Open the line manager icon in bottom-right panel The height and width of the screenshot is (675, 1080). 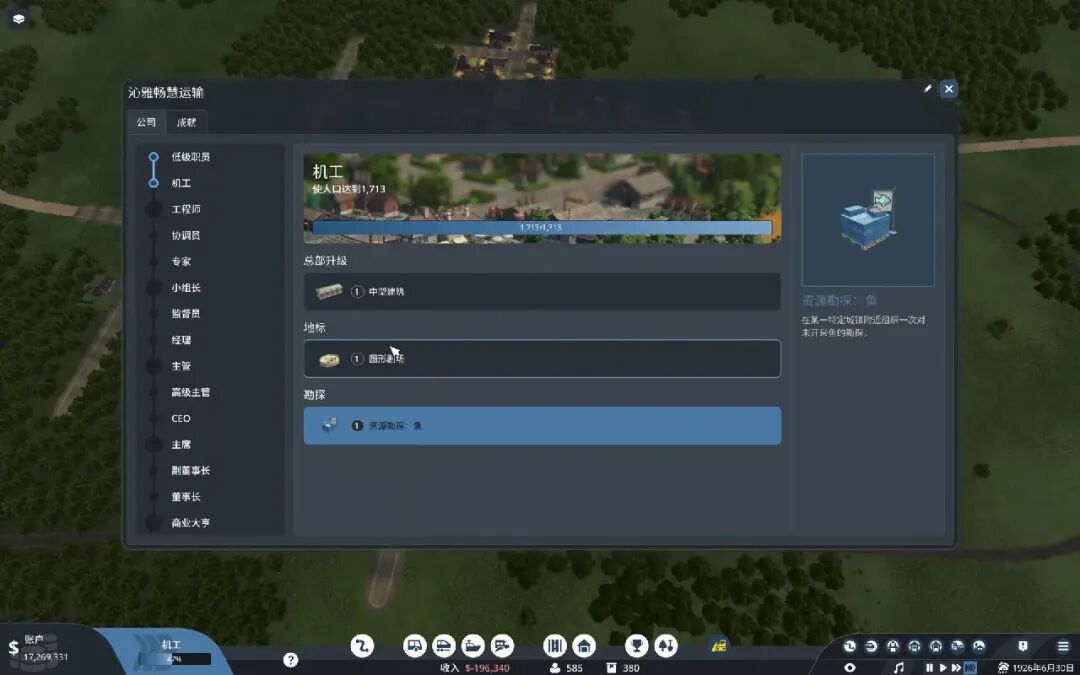pos(850,646)
